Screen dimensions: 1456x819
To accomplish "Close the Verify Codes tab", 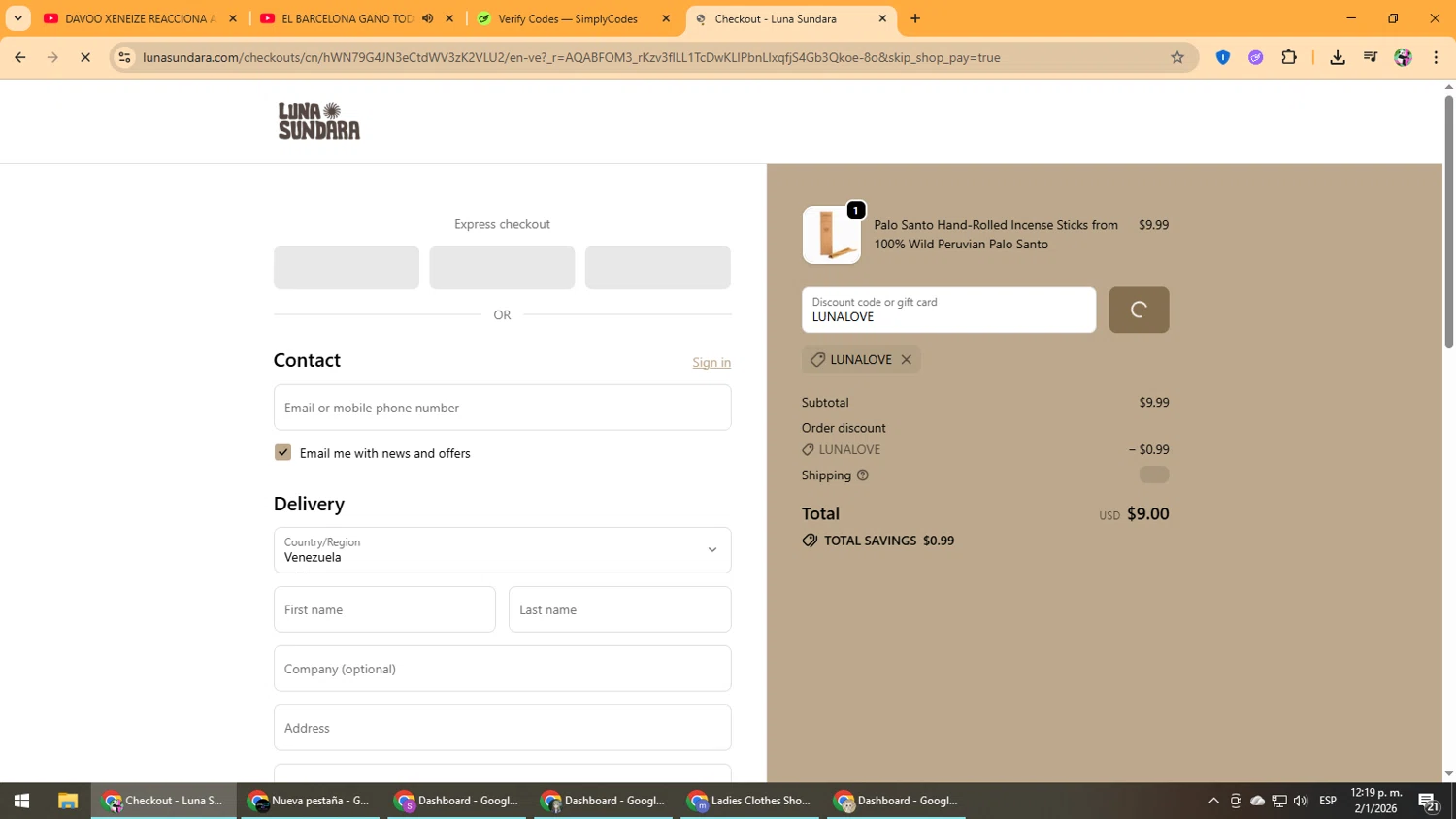I will pyautogui.click(x=666, y=18).
